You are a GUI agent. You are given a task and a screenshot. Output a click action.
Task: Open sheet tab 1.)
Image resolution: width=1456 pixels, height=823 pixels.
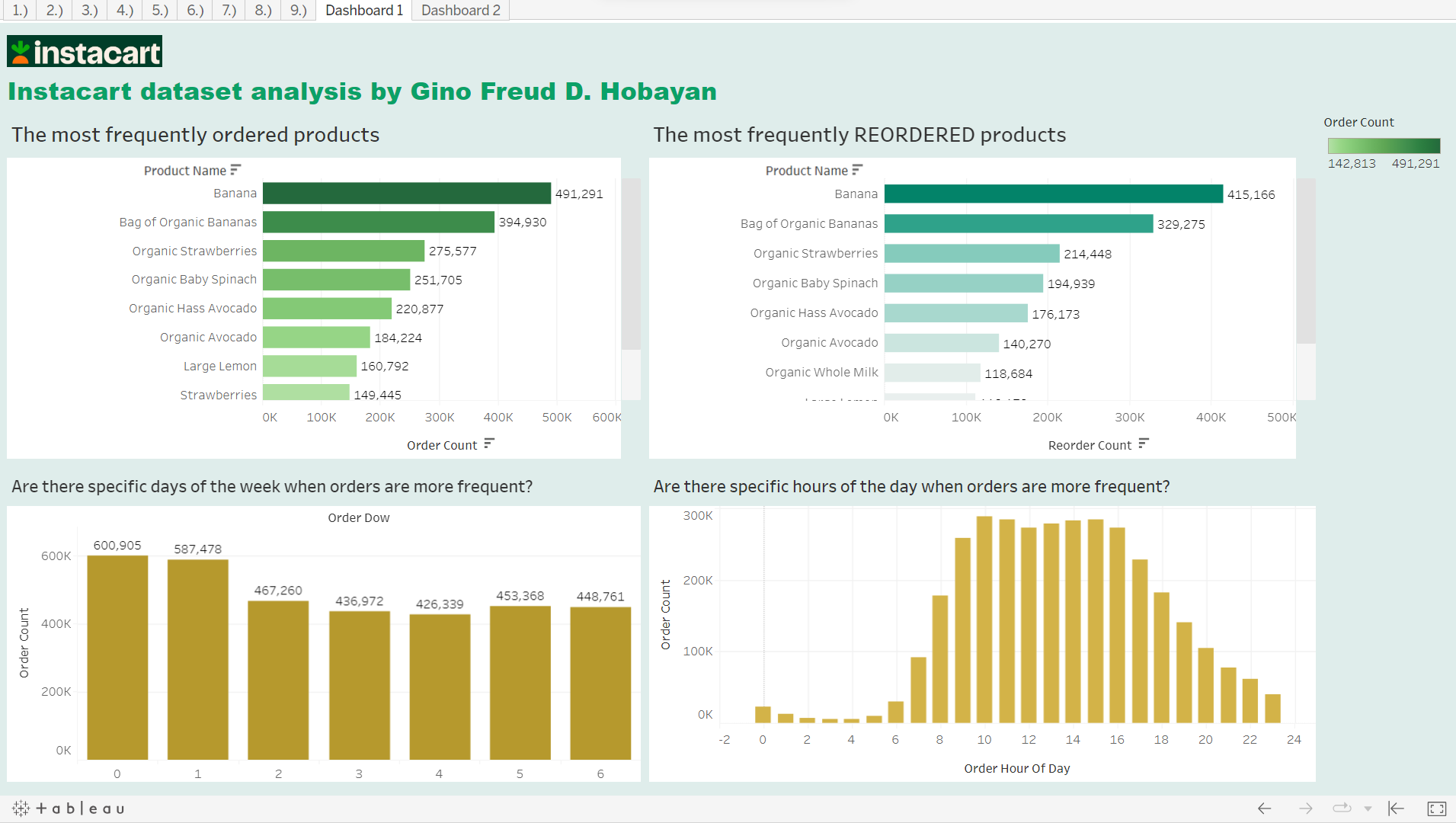(19, 10)
